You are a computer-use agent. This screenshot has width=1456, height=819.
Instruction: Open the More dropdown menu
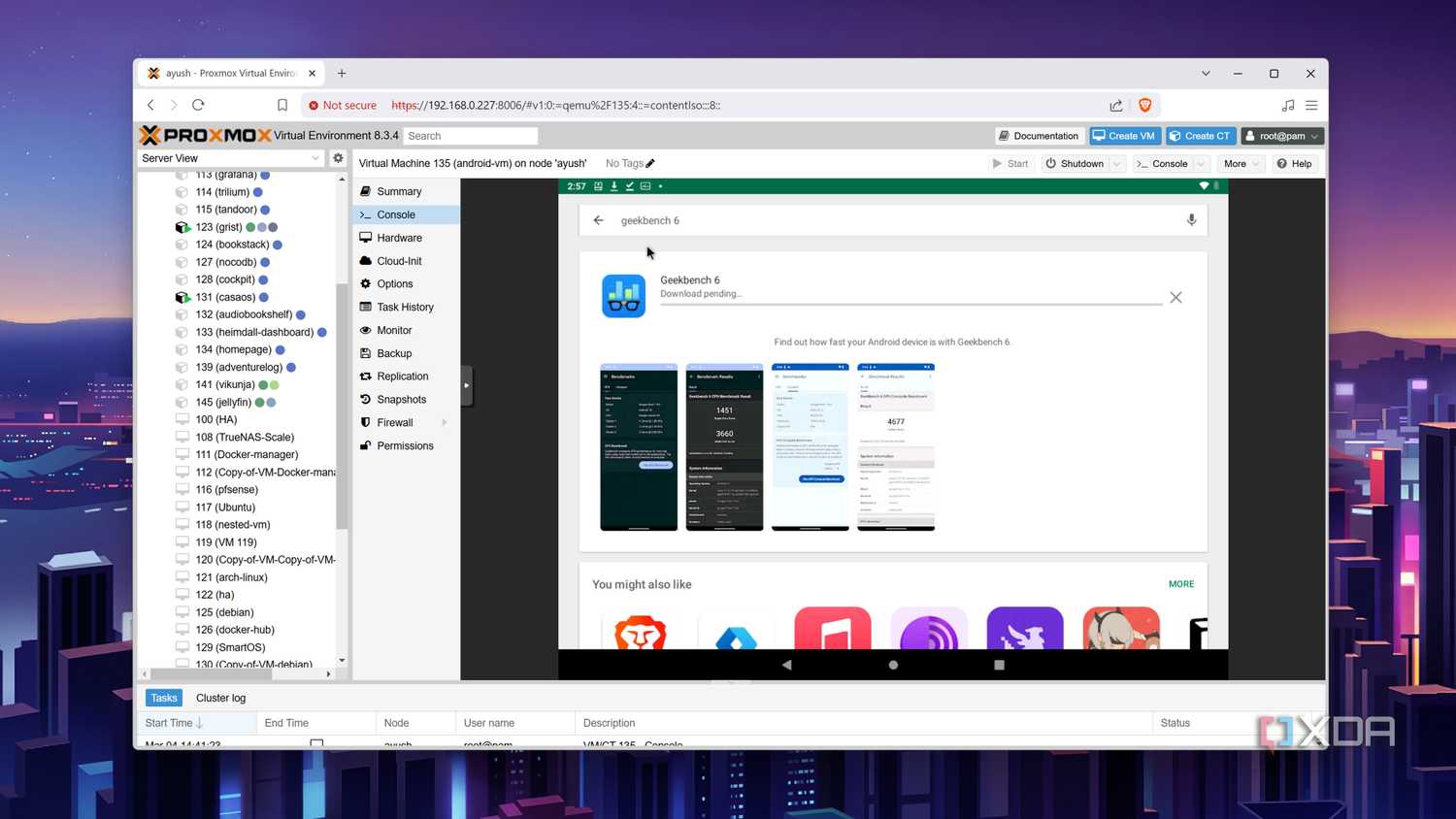point(1241,164)
